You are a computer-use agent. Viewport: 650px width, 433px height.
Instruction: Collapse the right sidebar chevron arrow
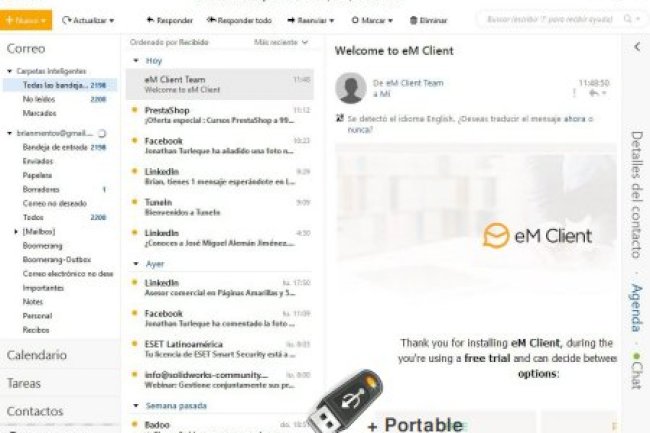(x=637, y=47)
